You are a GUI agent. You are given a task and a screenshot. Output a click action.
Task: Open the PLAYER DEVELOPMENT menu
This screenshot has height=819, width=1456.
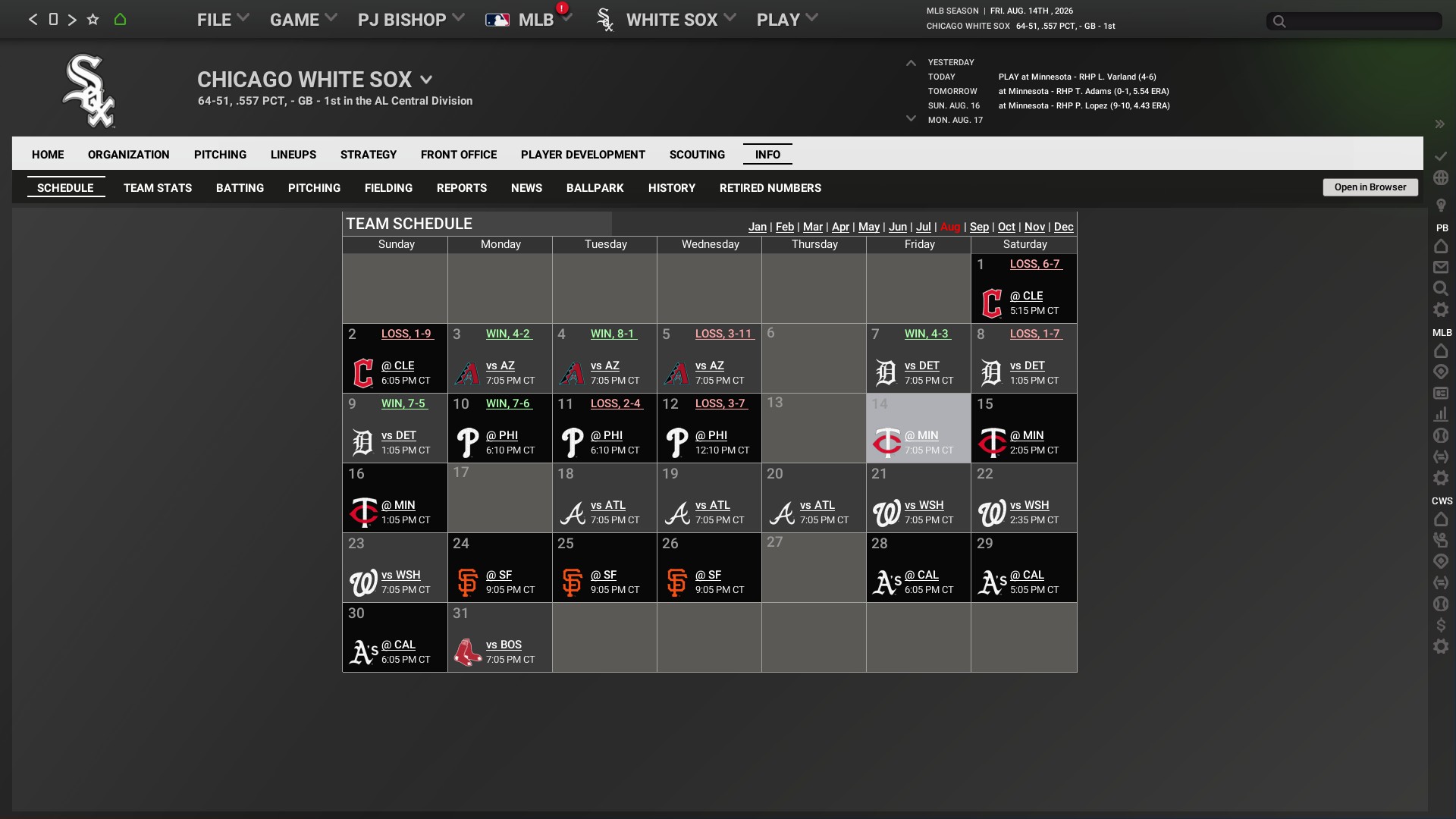point(582,155)
